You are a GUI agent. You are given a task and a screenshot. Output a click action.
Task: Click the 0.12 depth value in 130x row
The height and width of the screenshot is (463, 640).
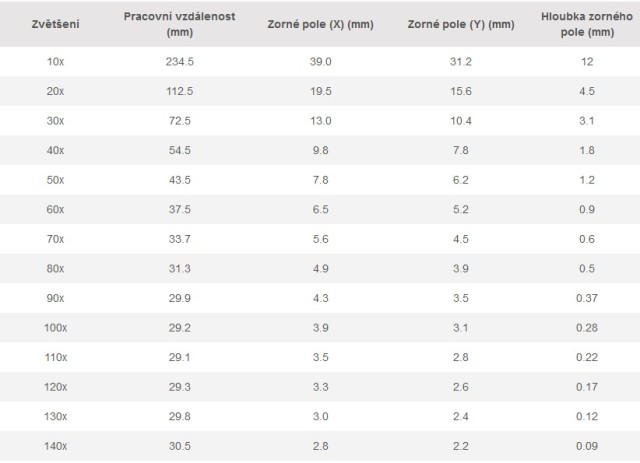[x=587, y=416]
